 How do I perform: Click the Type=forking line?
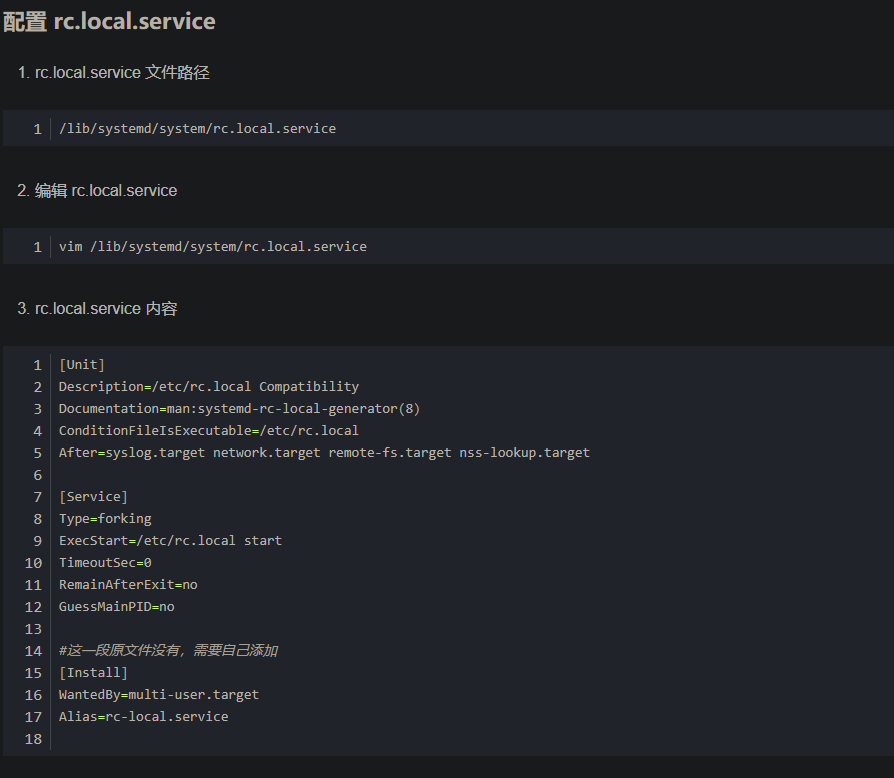[105, 519]
